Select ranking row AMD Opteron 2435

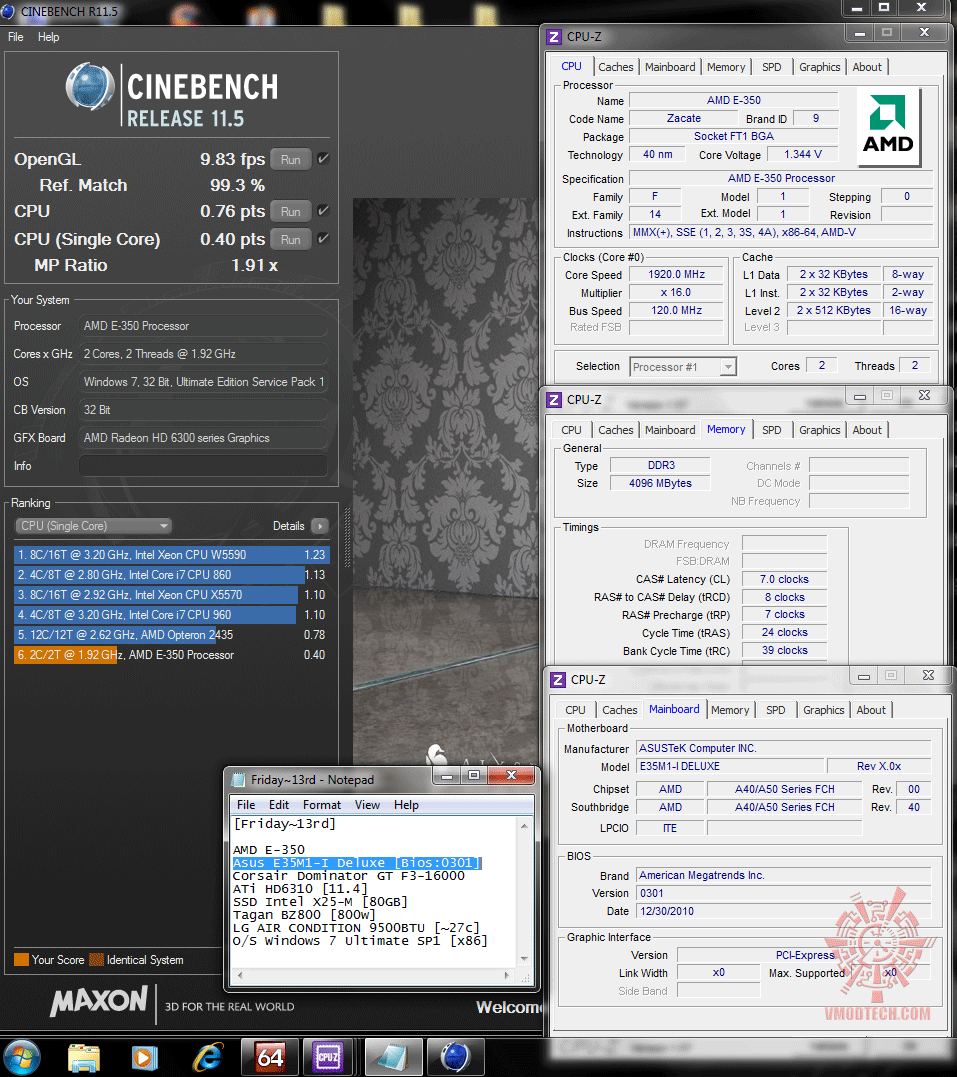[172, 635]
